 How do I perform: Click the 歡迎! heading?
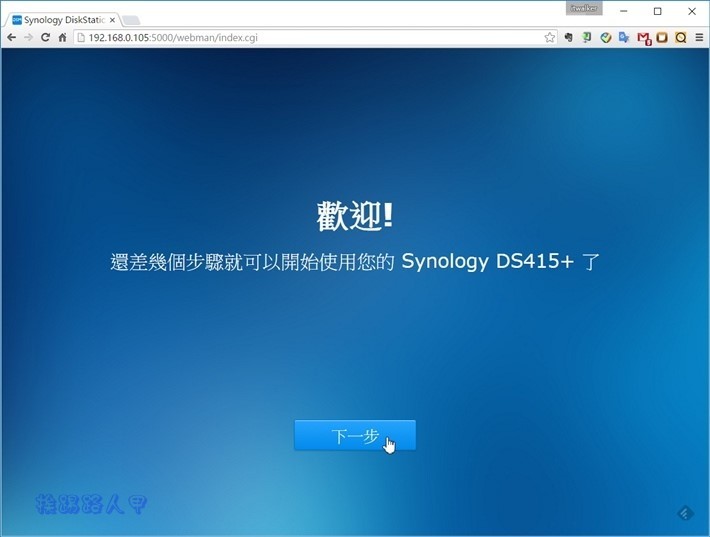(355, 216)
